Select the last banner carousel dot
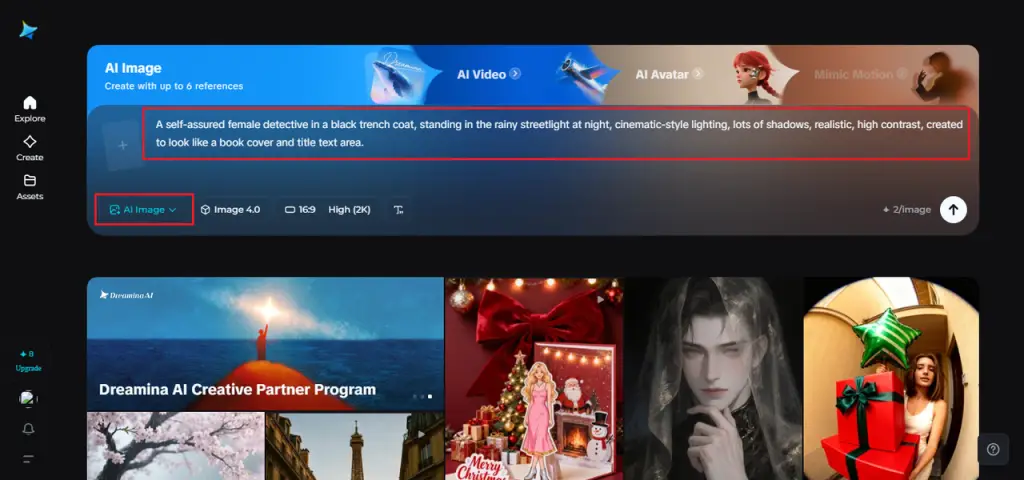 (430, 396)
